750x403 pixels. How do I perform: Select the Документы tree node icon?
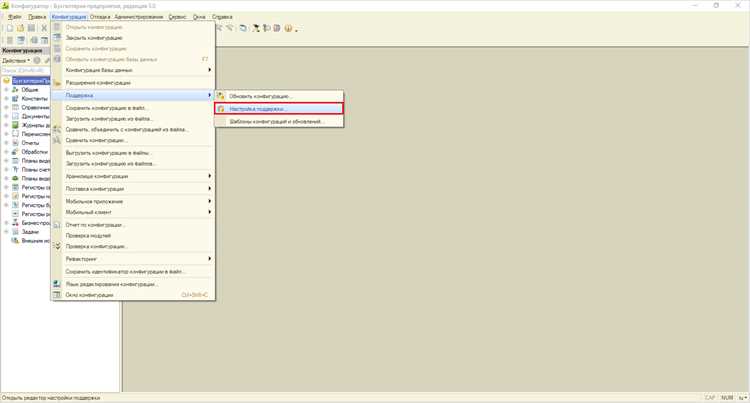(x=15, y=116)
